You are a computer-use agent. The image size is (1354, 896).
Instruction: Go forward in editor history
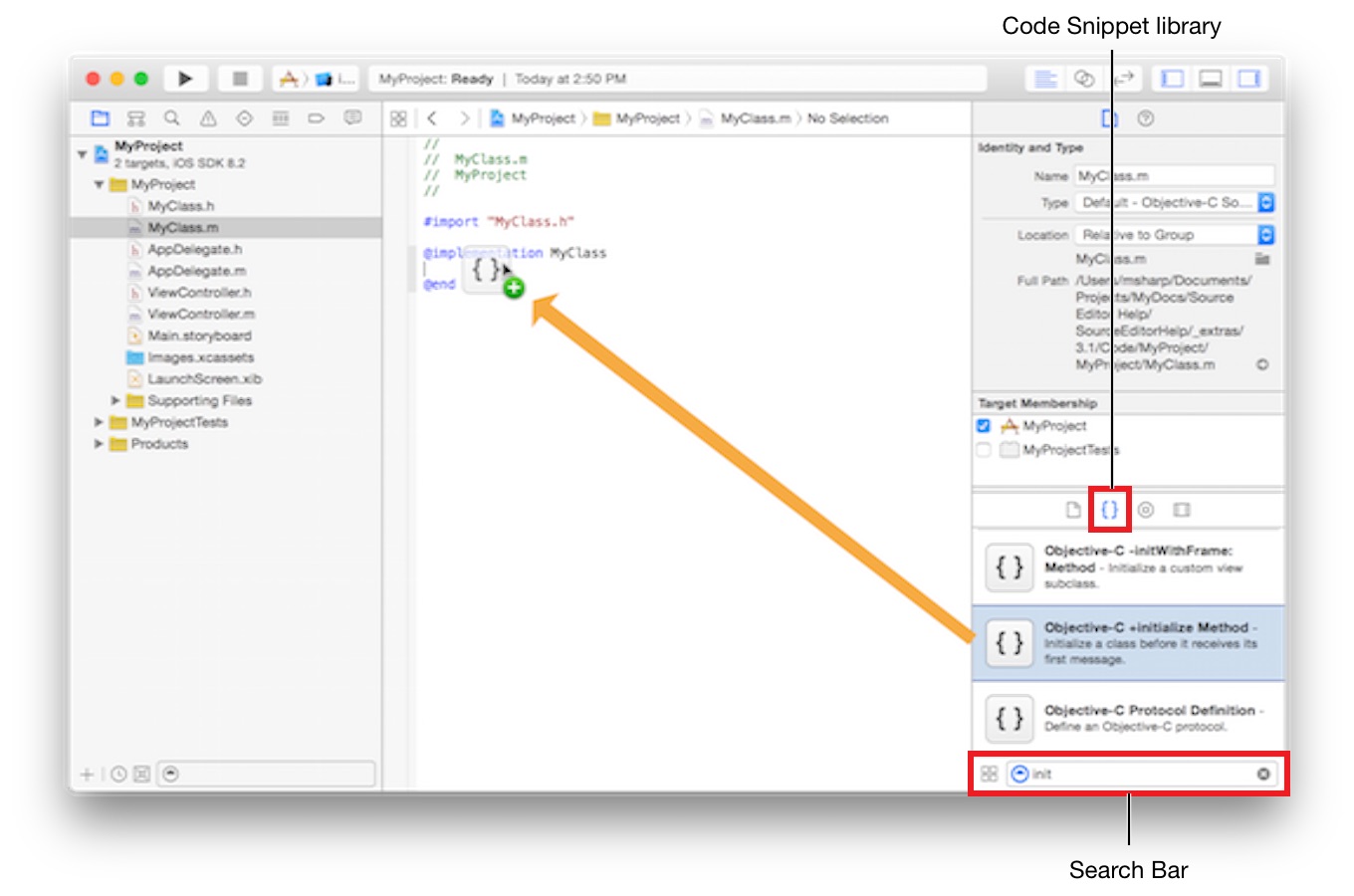464,118
